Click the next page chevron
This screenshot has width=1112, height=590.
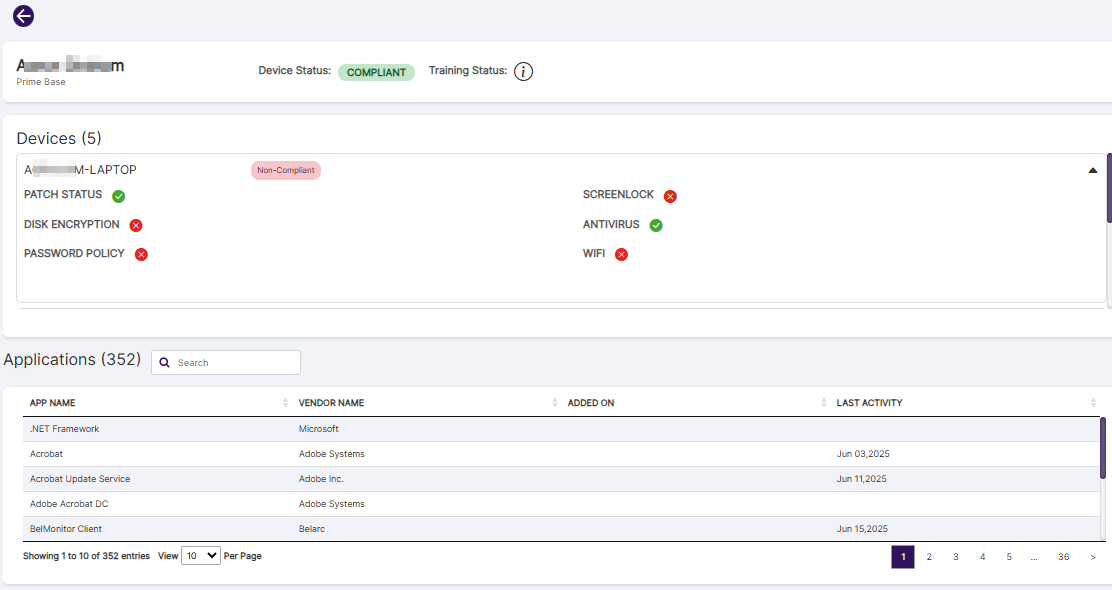pos(1092,557)
